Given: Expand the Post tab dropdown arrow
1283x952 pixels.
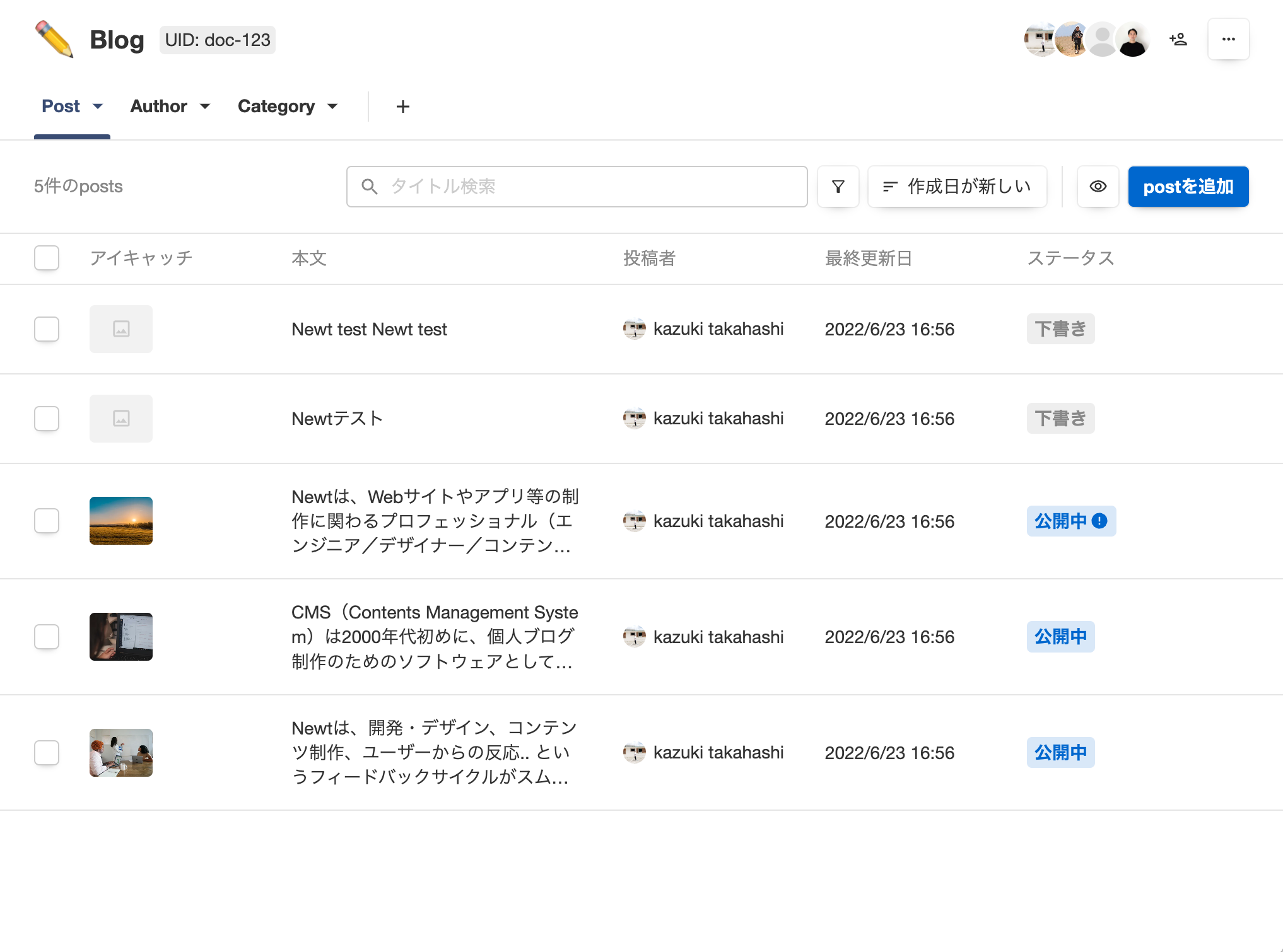Looking at the screenshot, I should click(x=98, y=106).
